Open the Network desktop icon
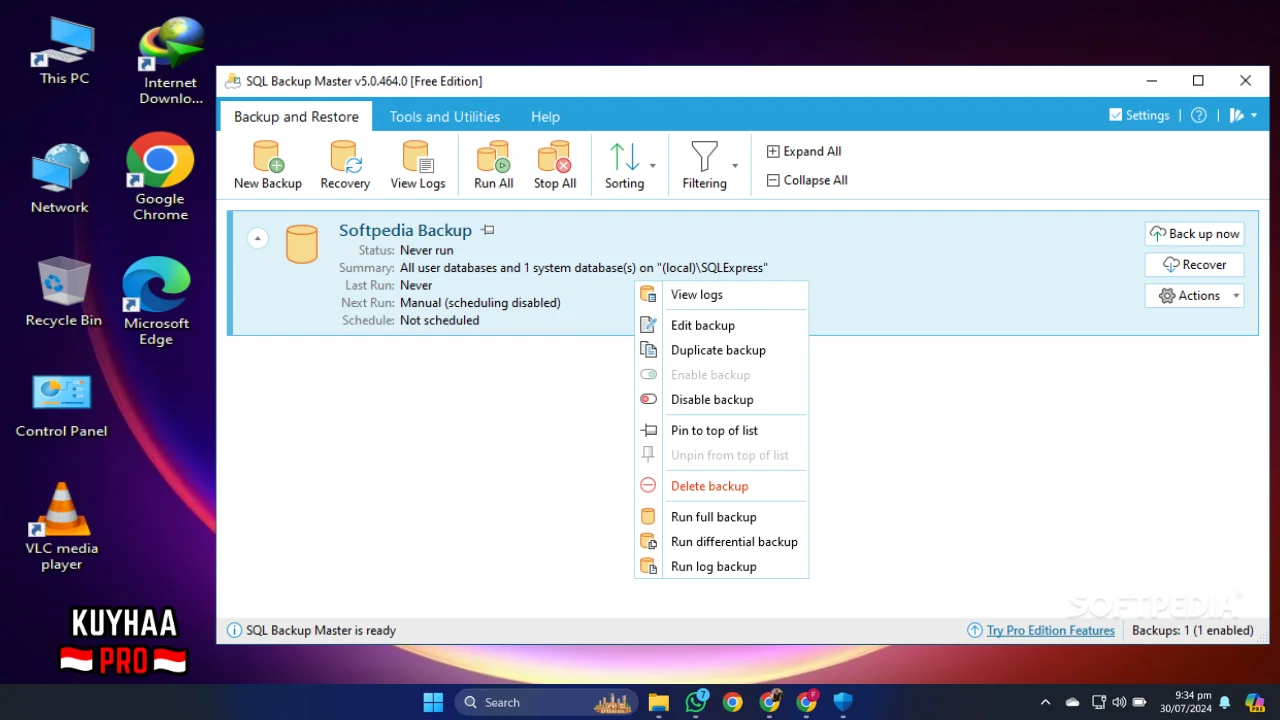The image size is (1280, 720). click(59, 178)
